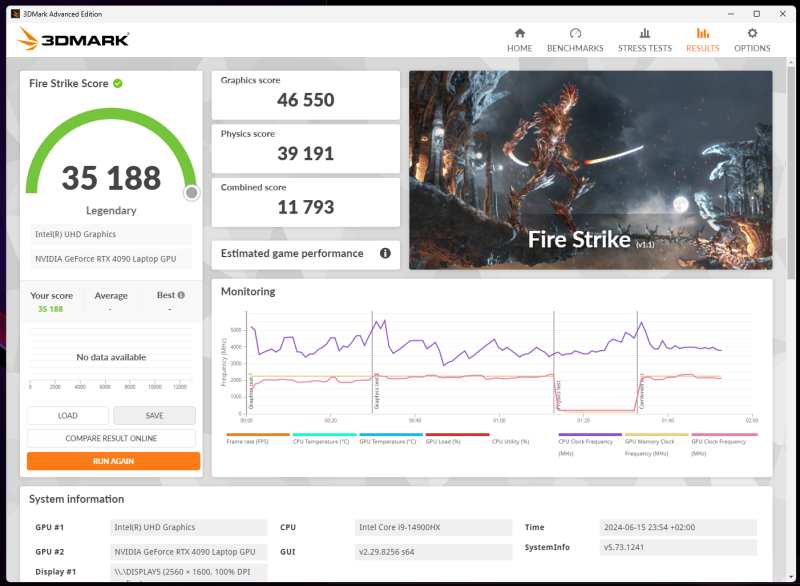Click the Fire Strike score 35 188
The height and width of the screenshot is (586, 800).
[x=111, y=178]
